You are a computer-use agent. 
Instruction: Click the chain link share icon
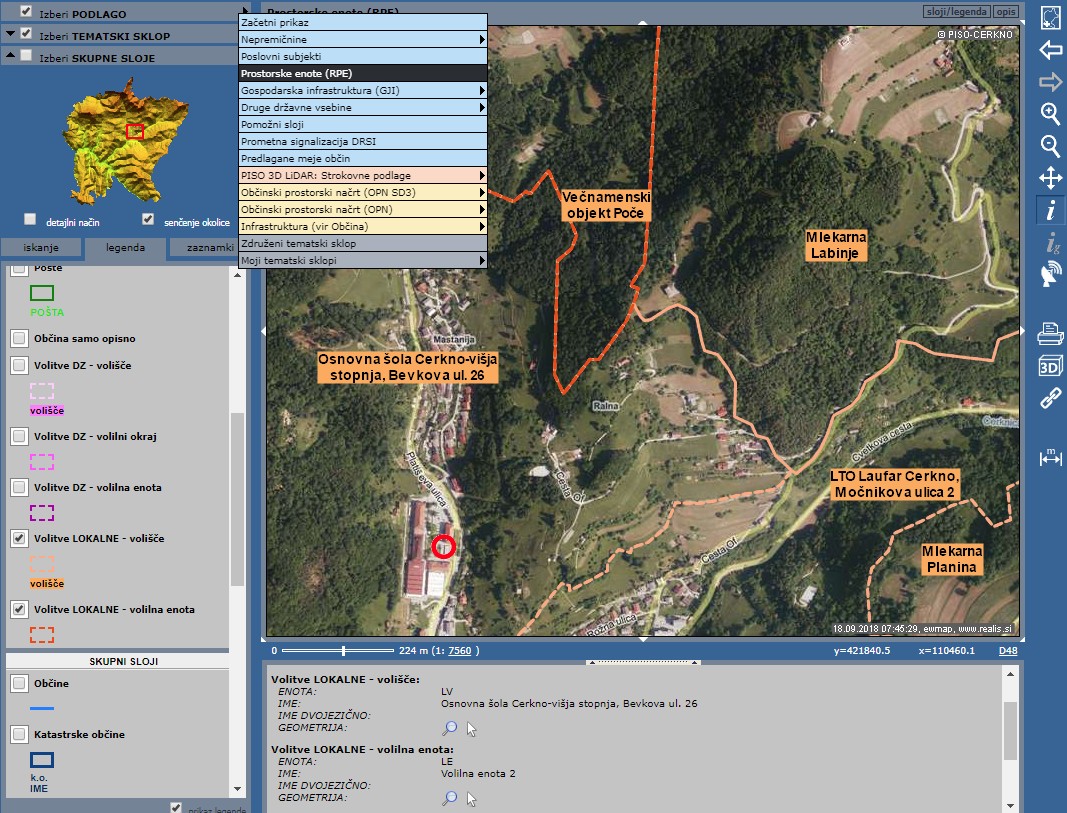point(1050,399)
